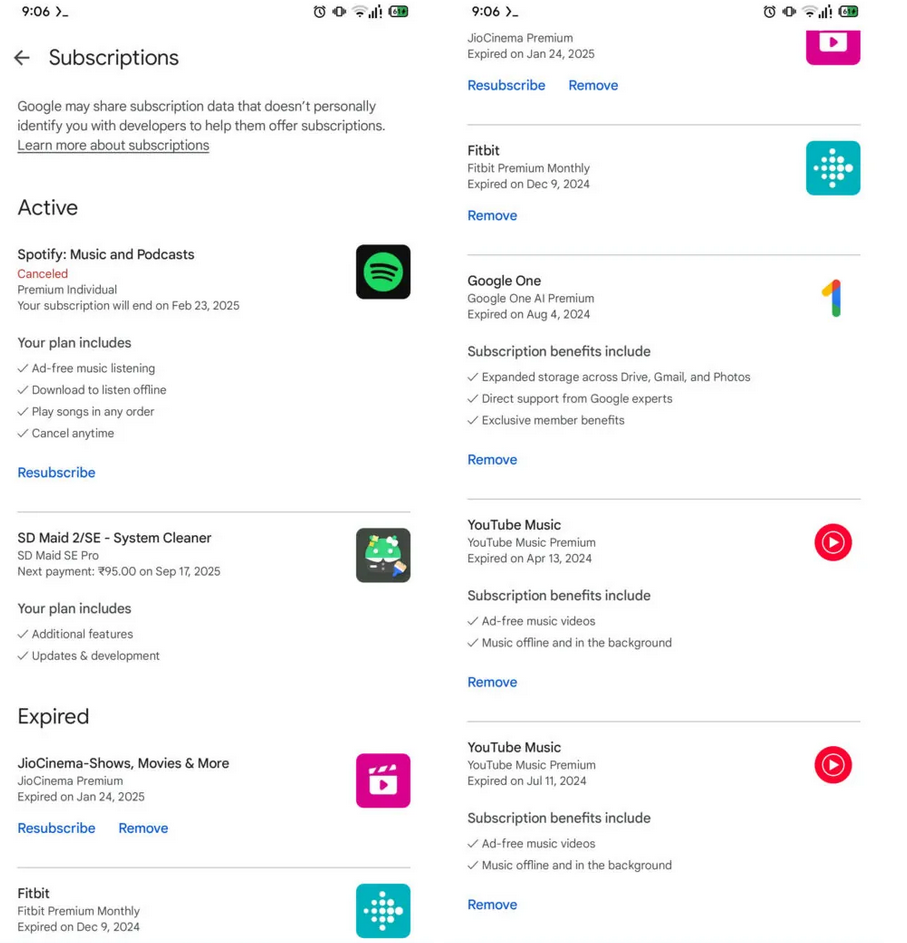Image resolution: width=907 pixels, height=943 pixels.
Task: Remove YouTube Music expired on Apr 13, 2024
Action: click(492, 682)
